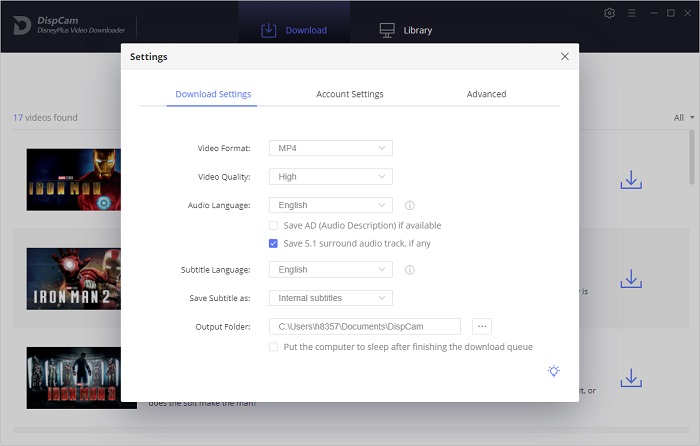Click the download icon for Iron Man 3
Image resolution: width=700 pixels, height=446 pixels.
(x=630, y=378)
